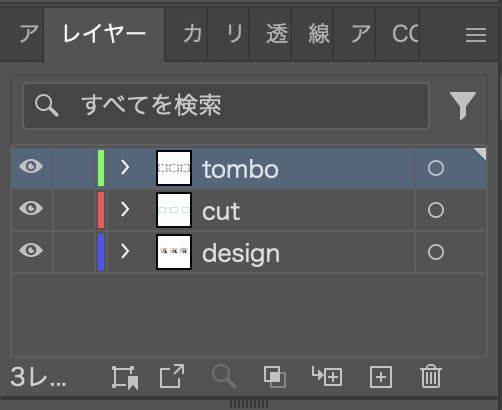The height and width of the screenshot is (410, 502).
Task: Select the design layer name
Action: [241, 254]
